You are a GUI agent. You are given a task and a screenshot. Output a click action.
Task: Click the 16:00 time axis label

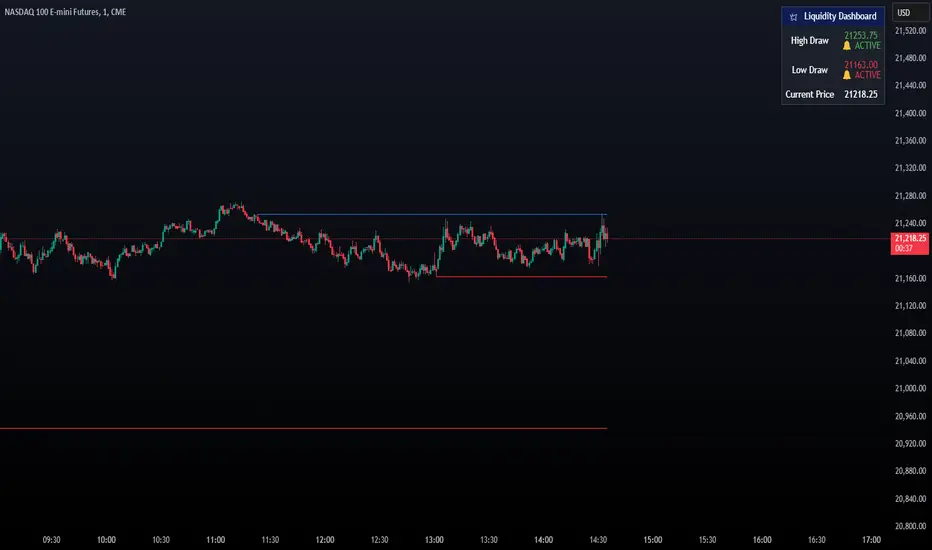[x=763, y=540]
